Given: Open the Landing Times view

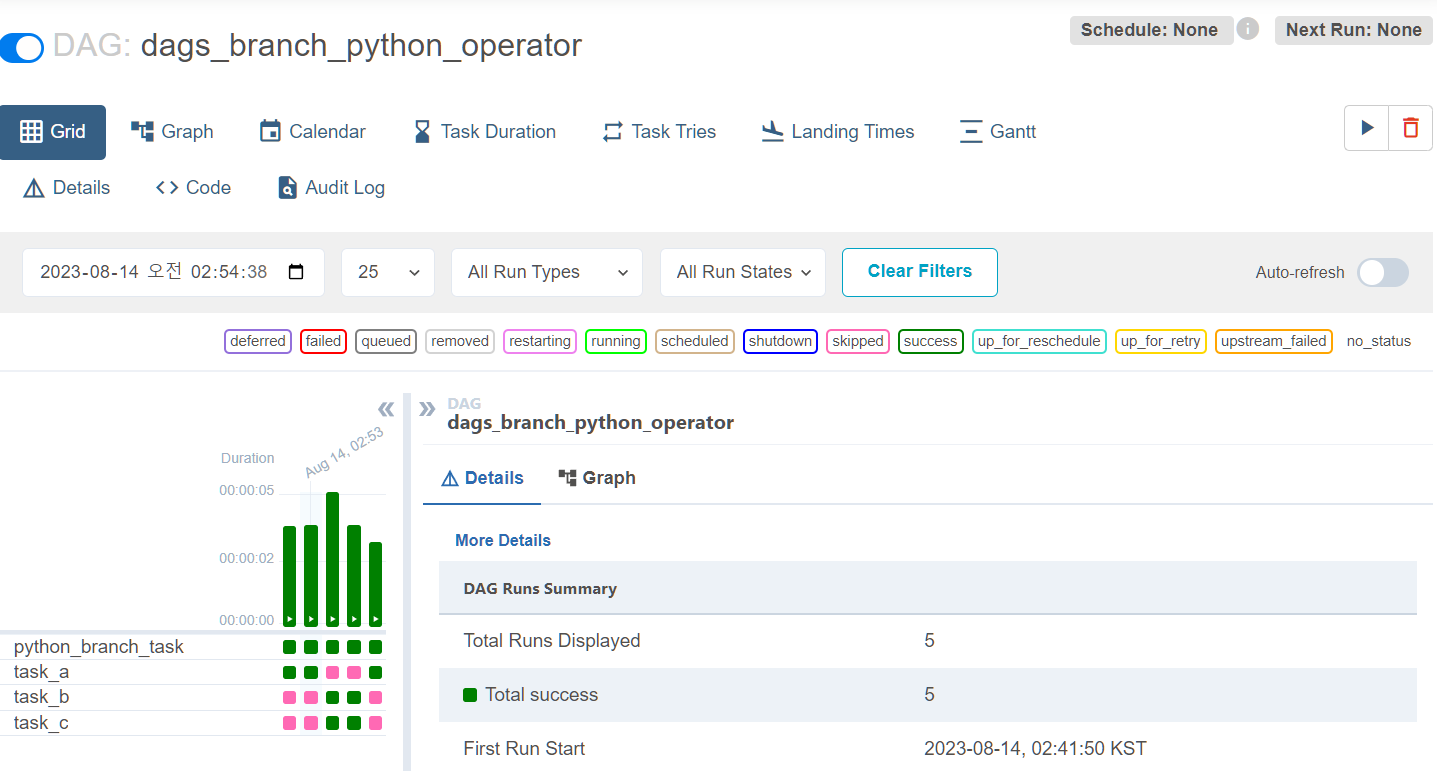Looking at the screenshot, I should point(837,131).
